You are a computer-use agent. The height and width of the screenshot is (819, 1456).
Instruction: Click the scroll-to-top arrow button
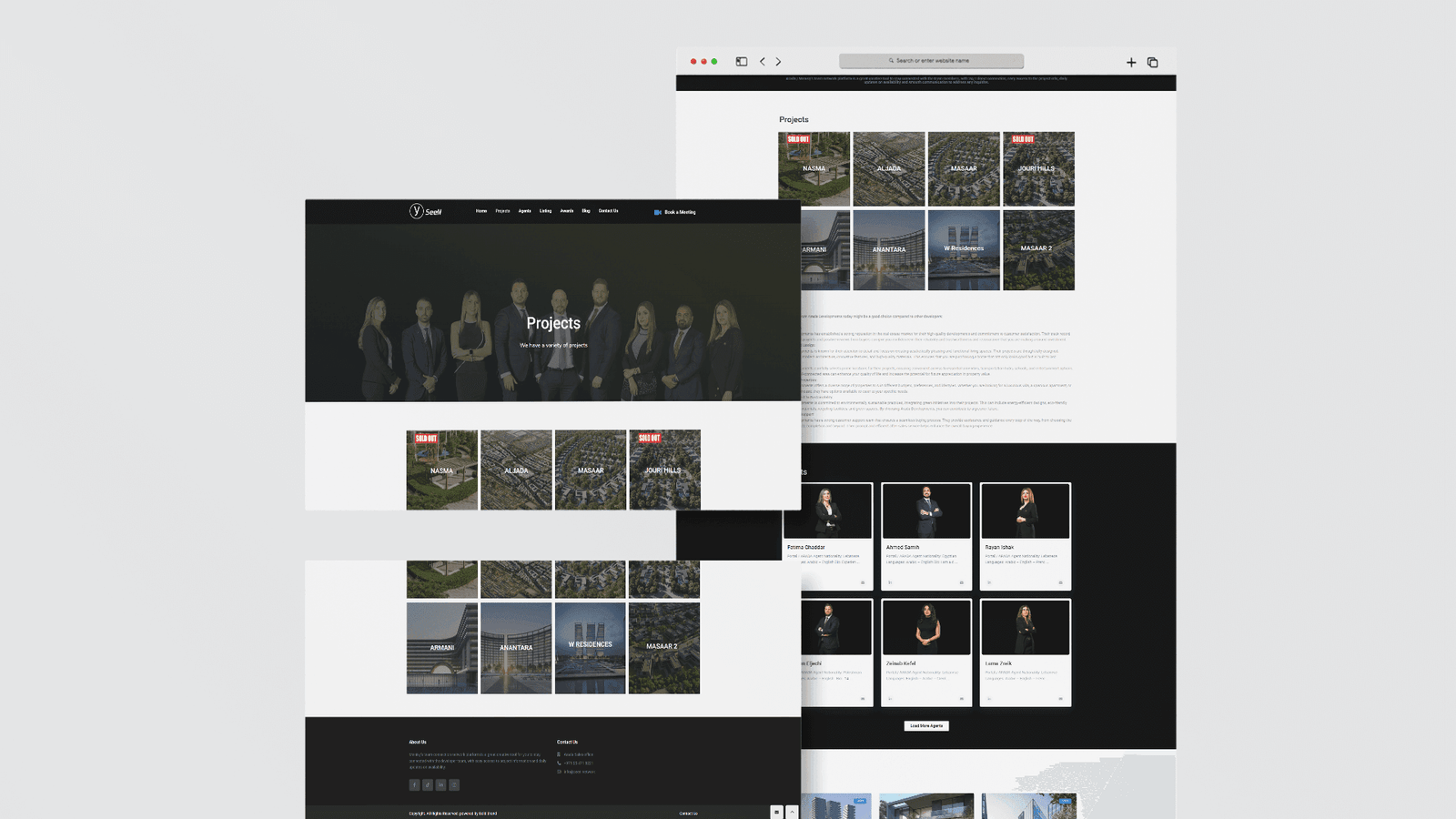(792, 812)
